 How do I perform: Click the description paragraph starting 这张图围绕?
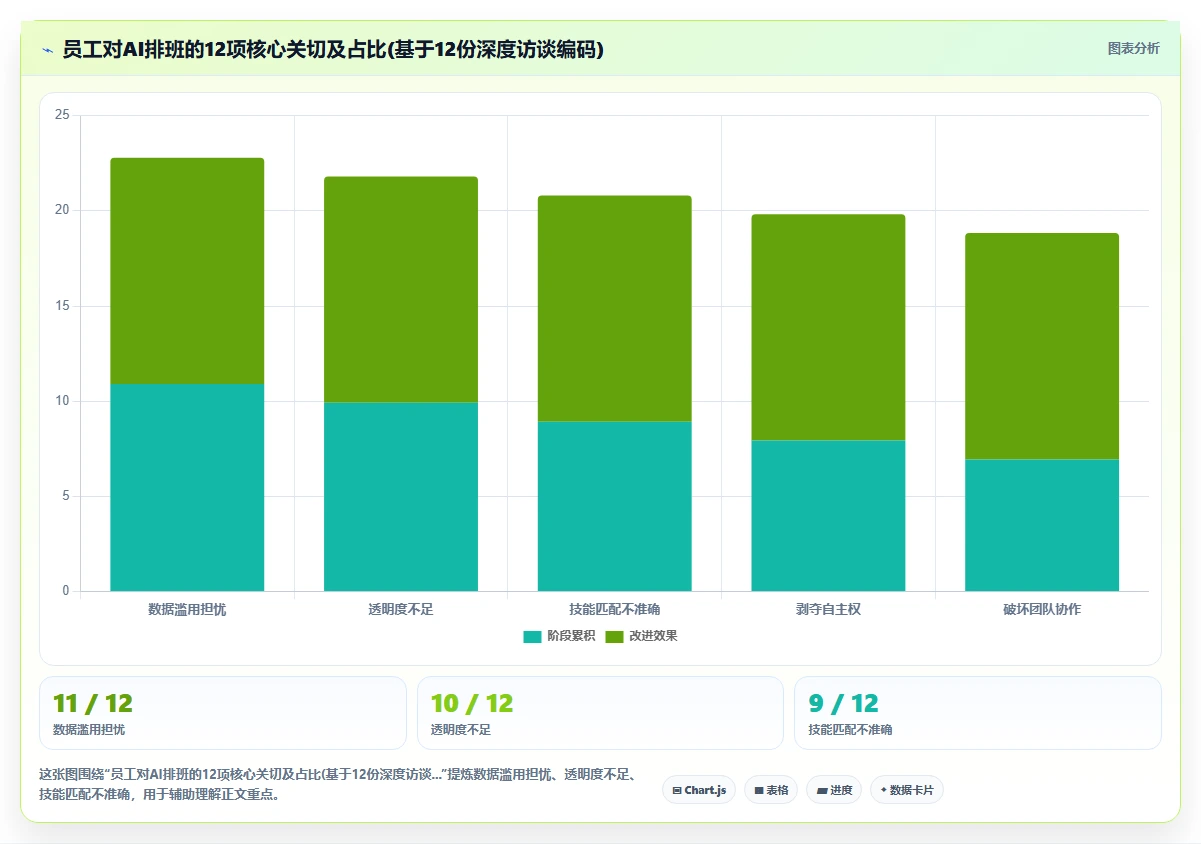pos(337,784)
